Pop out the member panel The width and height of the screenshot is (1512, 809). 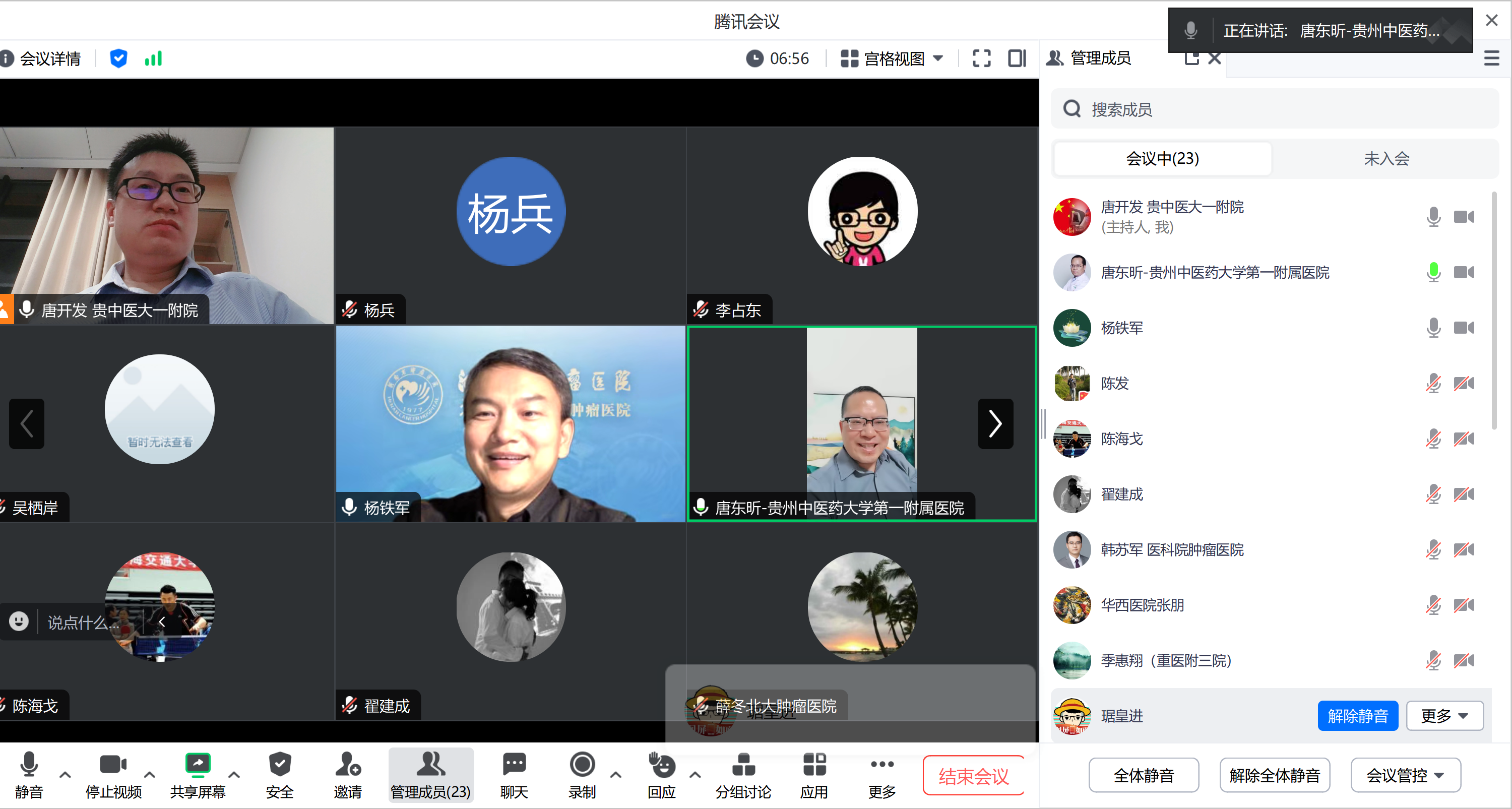[1191, 58]
